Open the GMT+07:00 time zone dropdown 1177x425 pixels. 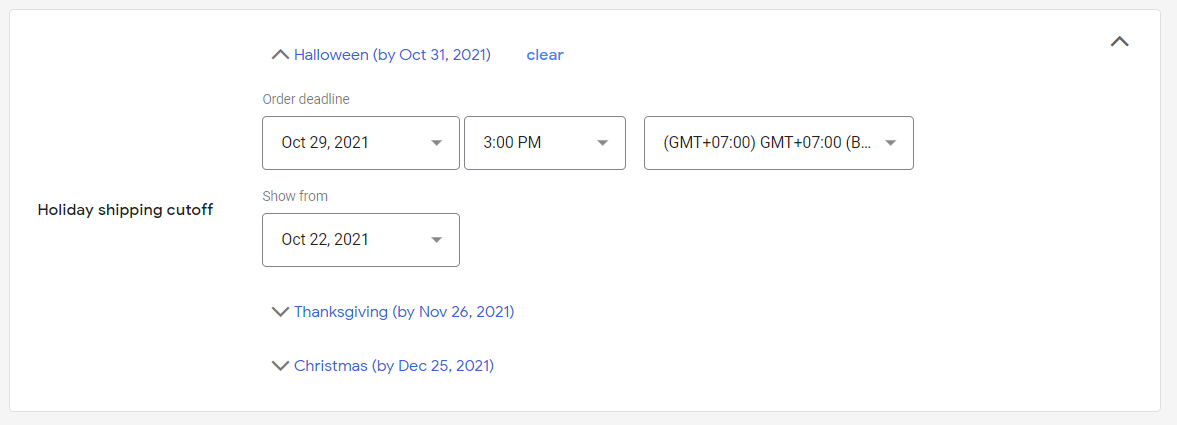tap(778, 143)
